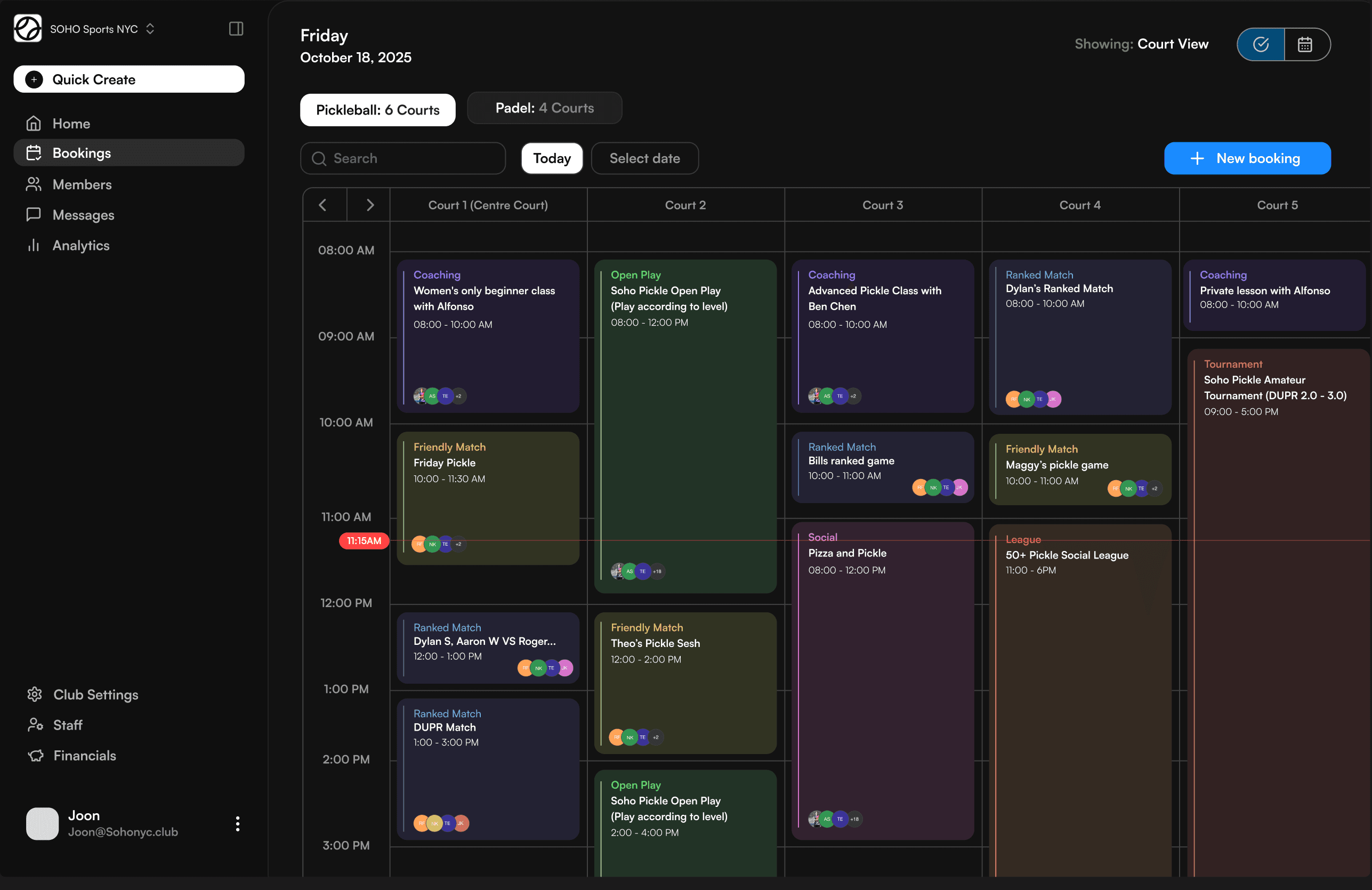Image resolution: width=1372 pixels, height=890 pixels.
Task: Switch to the Padel: 4 Courts tab
Action: click(544, 108)
